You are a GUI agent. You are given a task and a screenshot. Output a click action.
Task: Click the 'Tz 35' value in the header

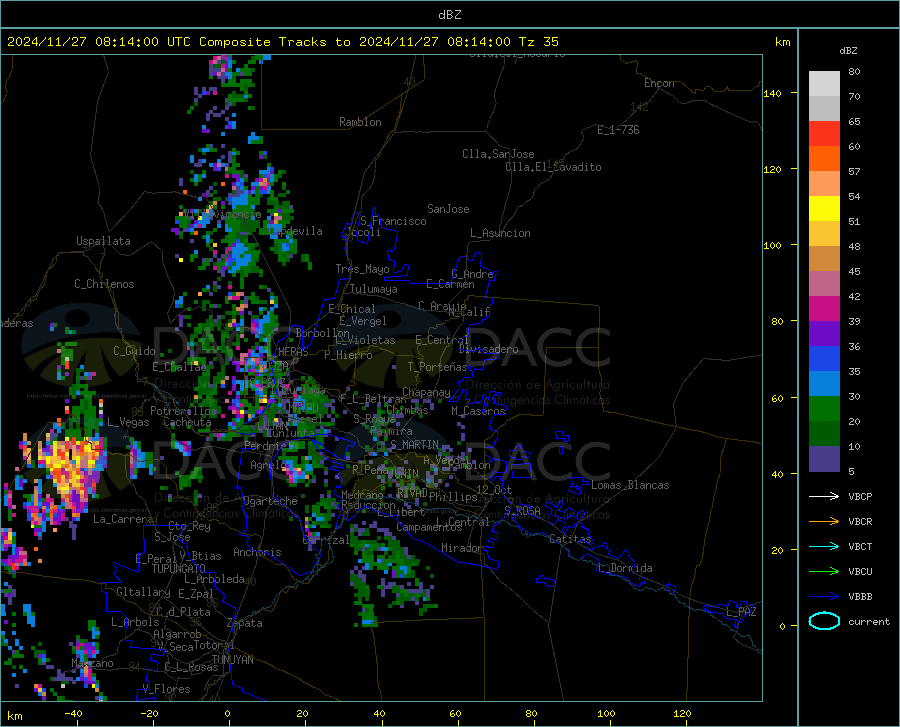pos(538,42)
